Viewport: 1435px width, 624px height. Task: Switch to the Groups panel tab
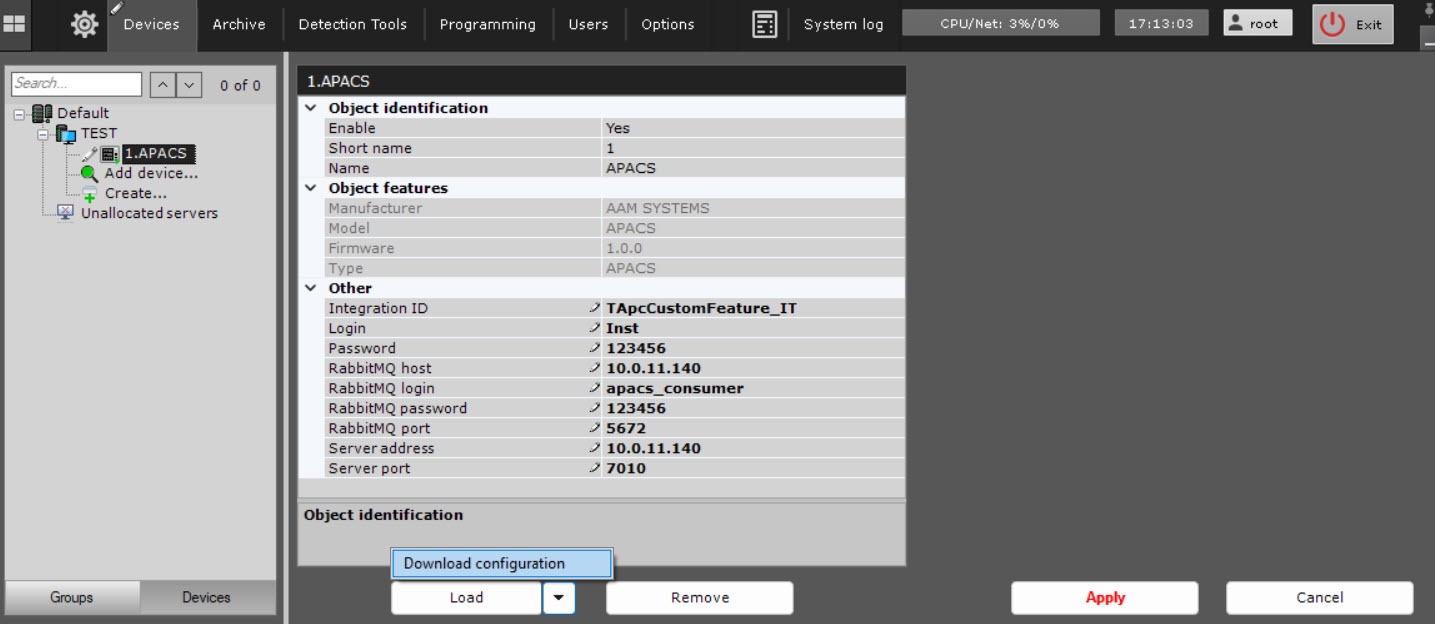coord(72,597)
